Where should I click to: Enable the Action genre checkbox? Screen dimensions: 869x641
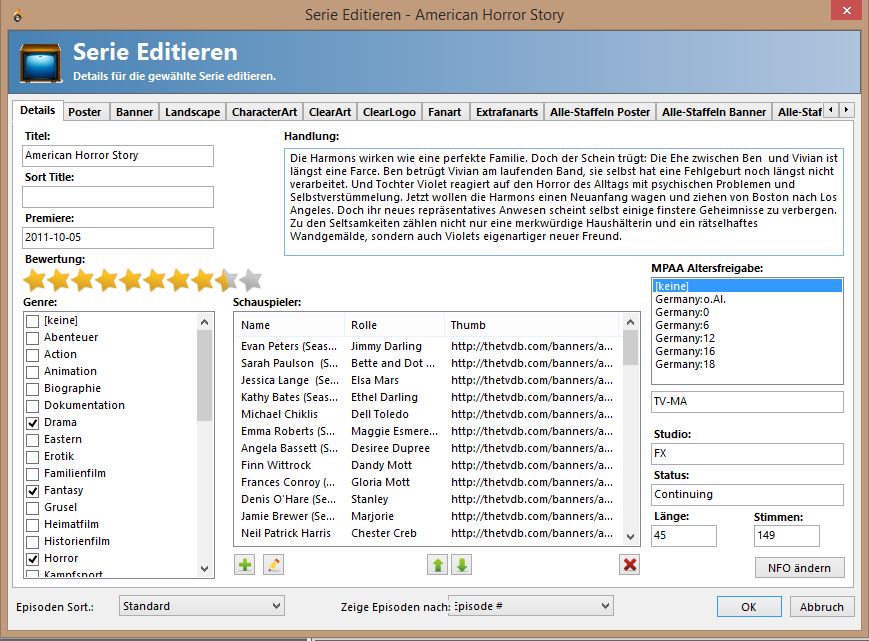[33, 355]
